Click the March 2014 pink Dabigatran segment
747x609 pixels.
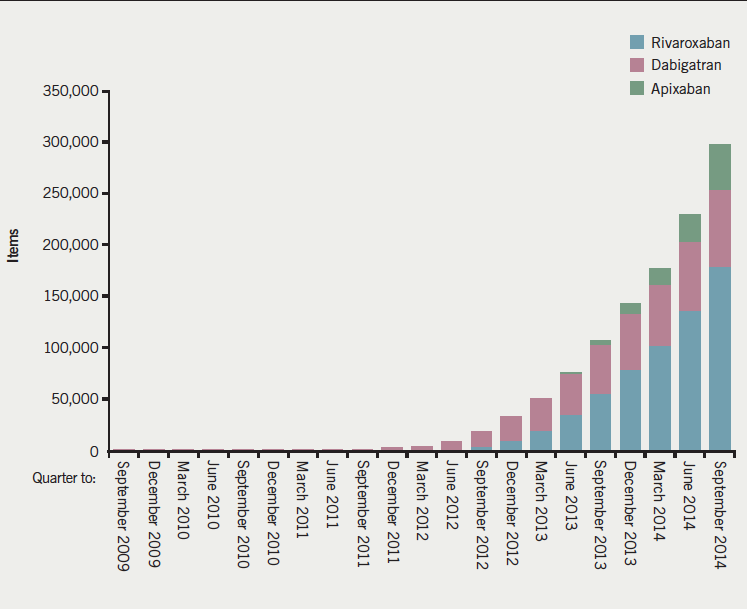(660, 315)
